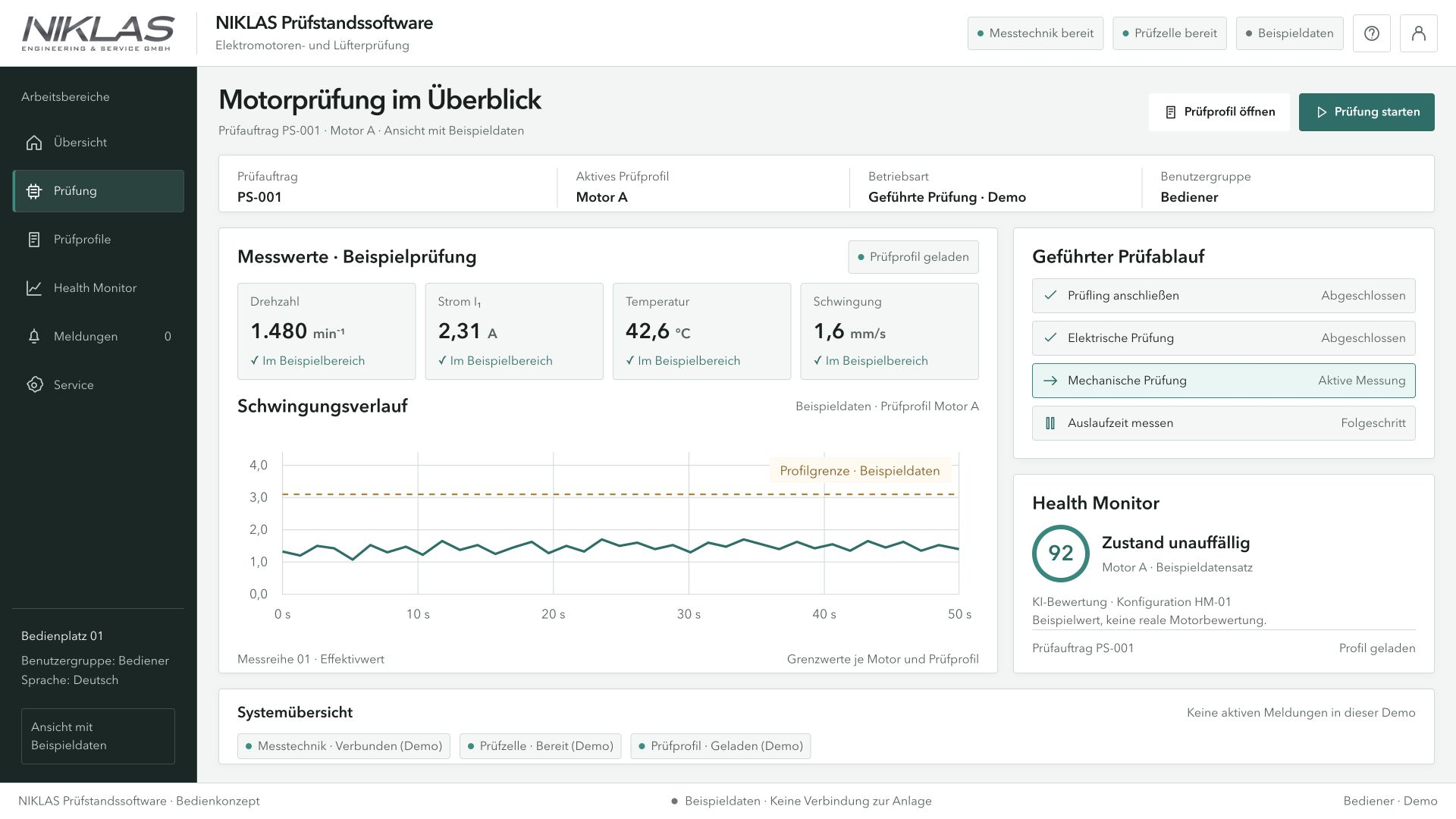Open Health Monitor from the sidebar
1456x819 pixels.
click(99, 288)
